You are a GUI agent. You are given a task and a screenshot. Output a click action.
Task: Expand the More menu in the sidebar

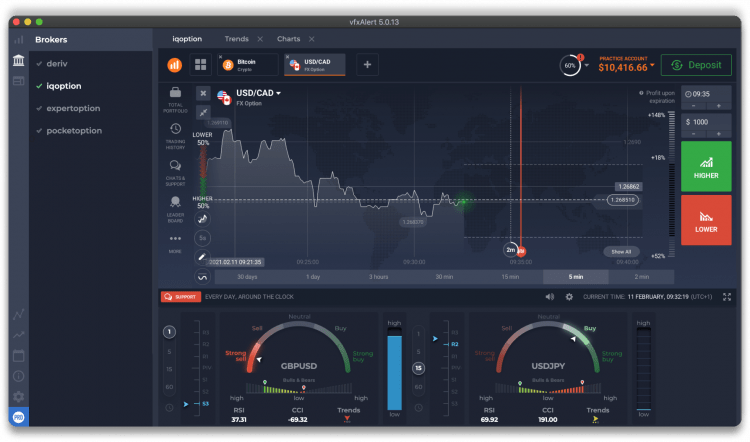tap(175, 243)
